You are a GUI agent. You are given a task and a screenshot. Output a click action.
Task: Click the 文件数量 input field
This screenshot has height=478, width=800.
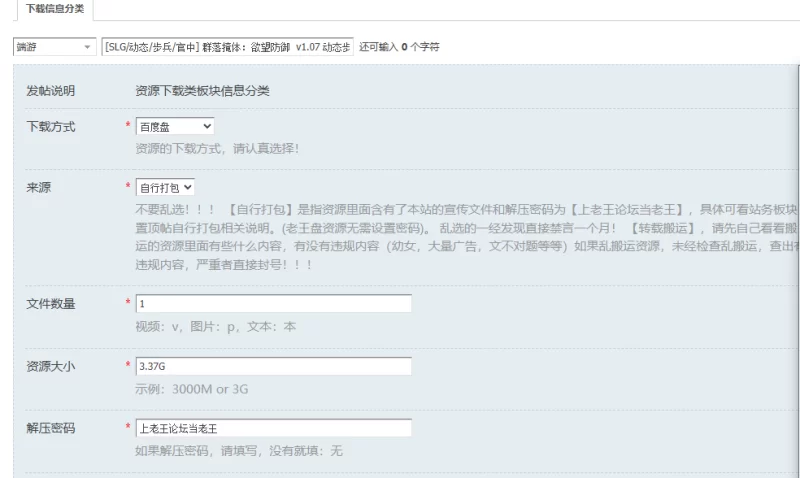pos(273,304)
